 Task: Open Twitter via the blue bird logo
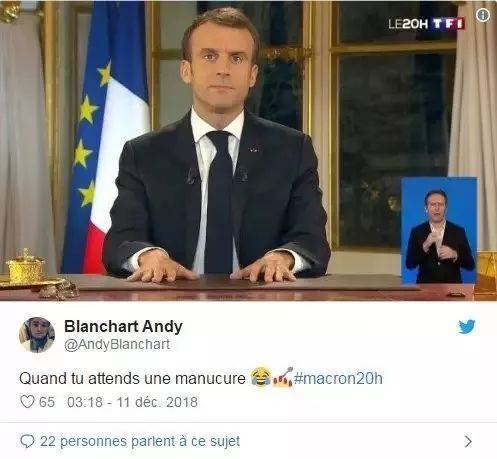coord(467,327)
